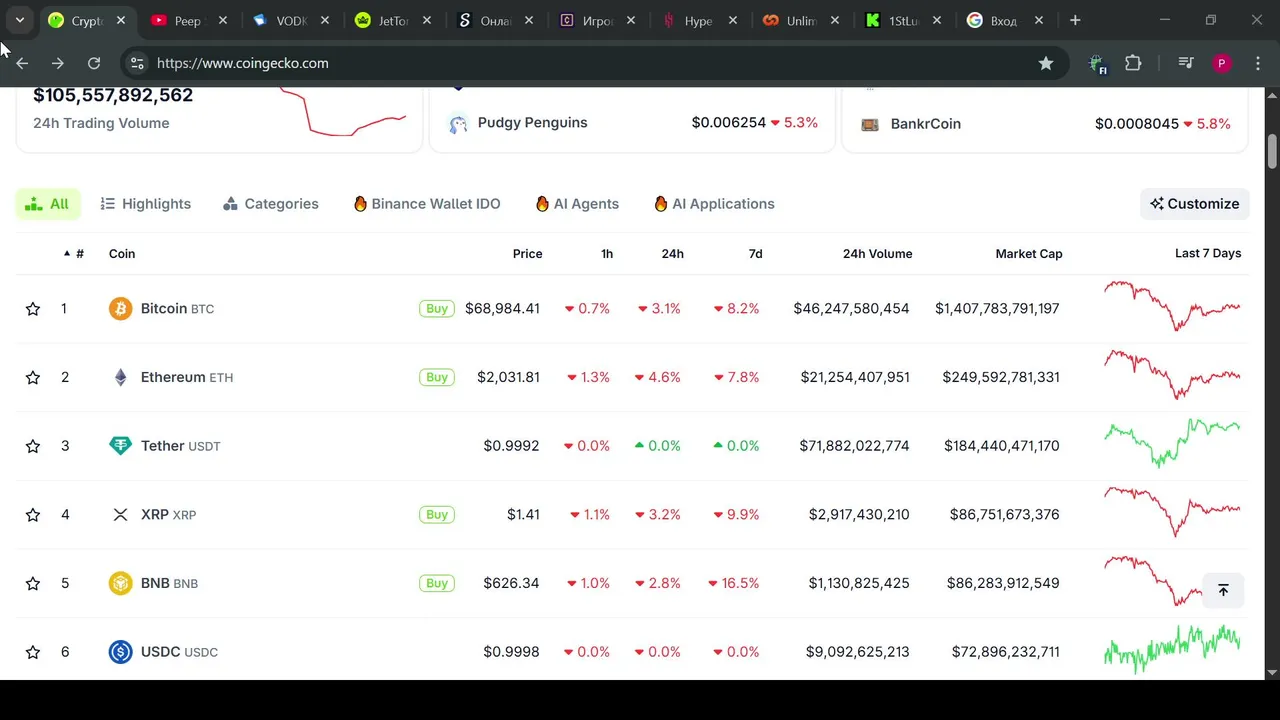Click the XRP coin logo
Image resolution: width=1280 pixels, height=720 pixels.
(x=120, y=514)
